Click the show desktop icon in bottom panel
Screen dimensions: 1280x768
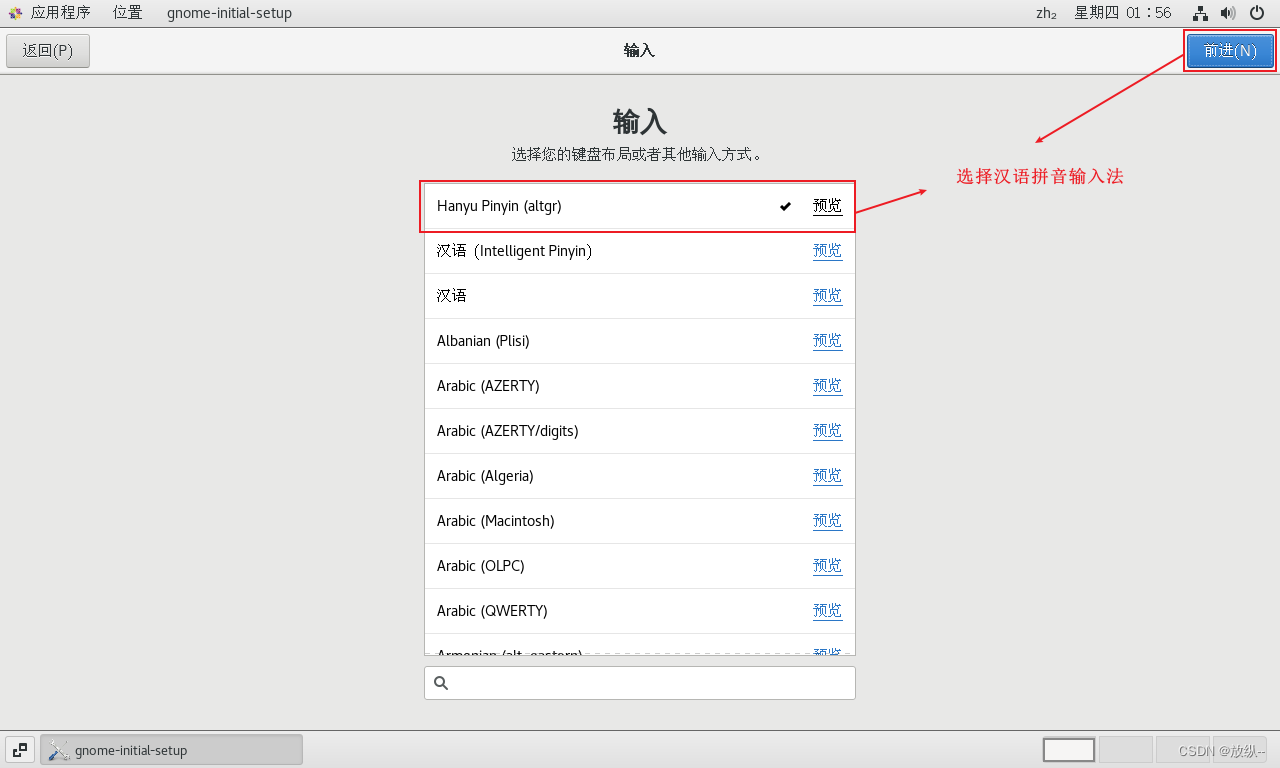pyautogui.click(x=20, y=750)
